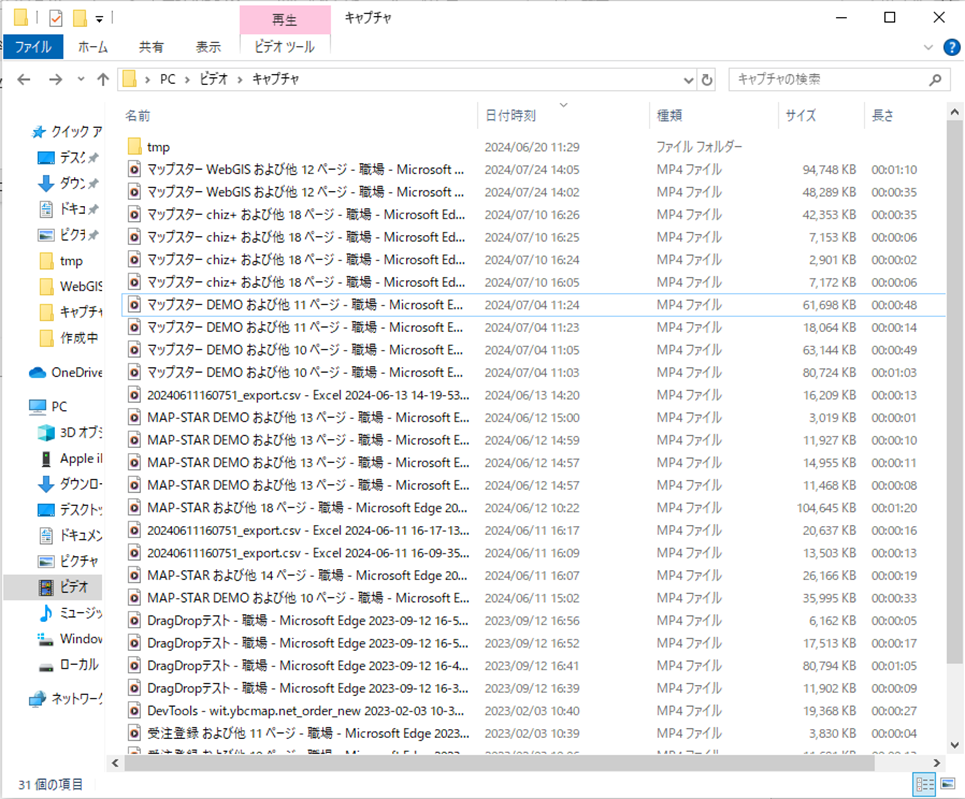Sort by 名前 column header

click(138, 115)
